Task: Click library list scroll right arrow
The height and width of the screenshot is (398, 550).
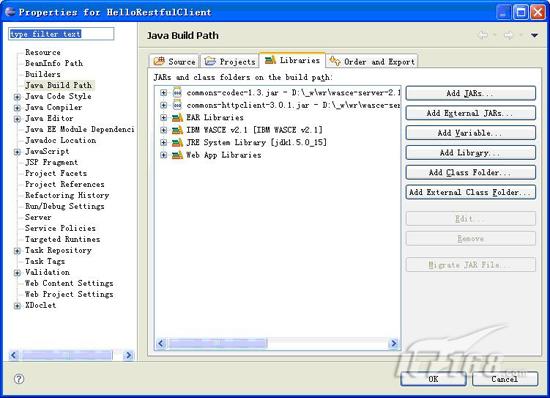Action: coord(394,343)
